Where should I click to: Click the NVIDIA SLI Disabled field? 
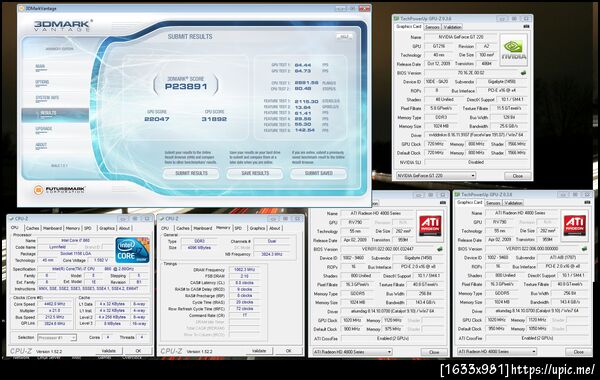pos(476,162)
